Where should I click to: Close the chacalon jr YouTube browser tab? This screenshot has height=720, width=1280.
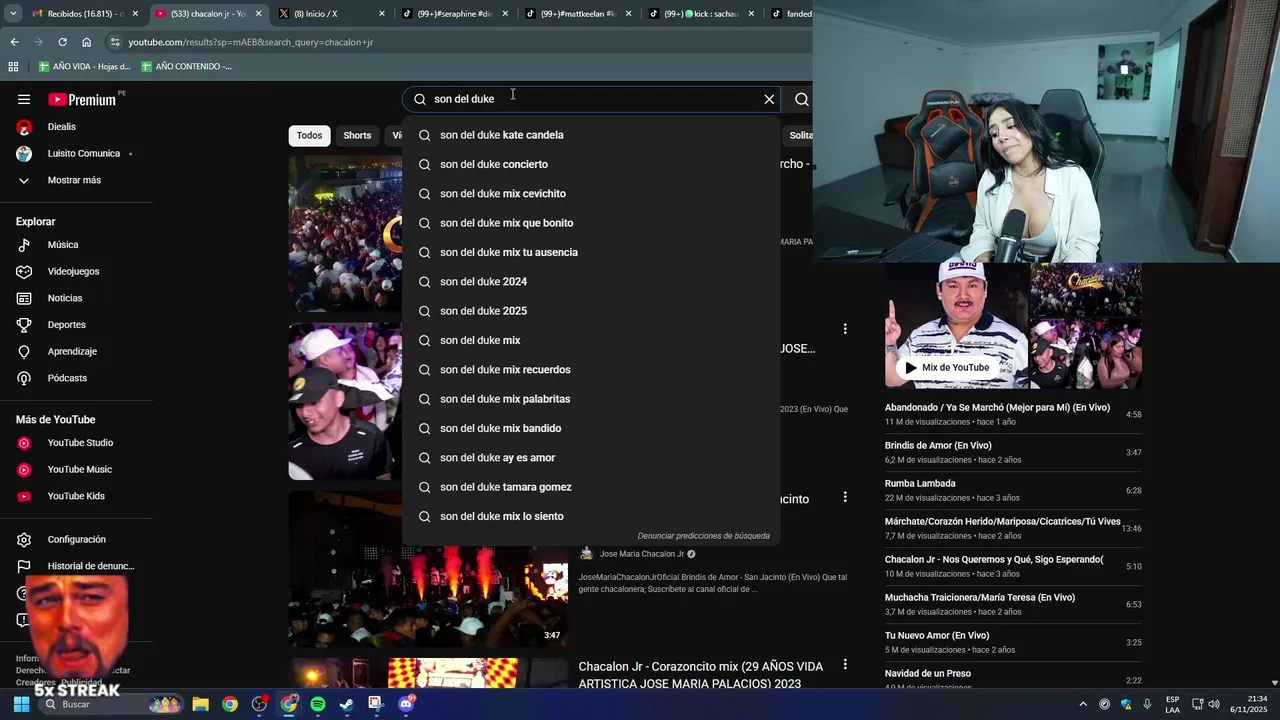[x=259, y=14]
